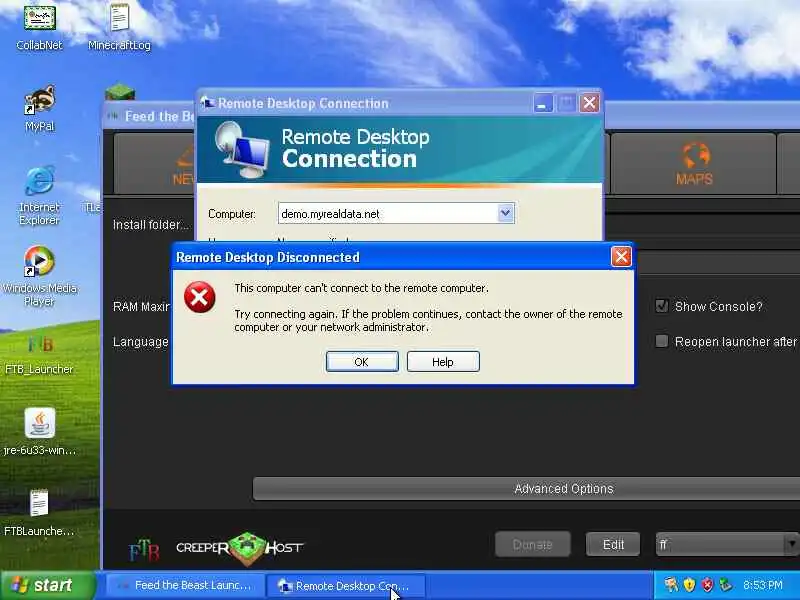
Task: Open the Windows start menu
Action: pyautogui.click(x=48, y=585)
